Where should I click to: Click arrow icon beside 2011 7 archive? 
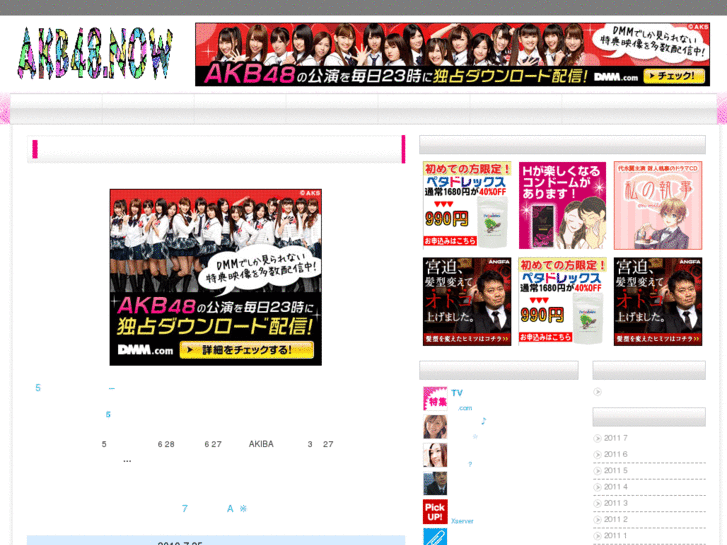tap(598, 438)
